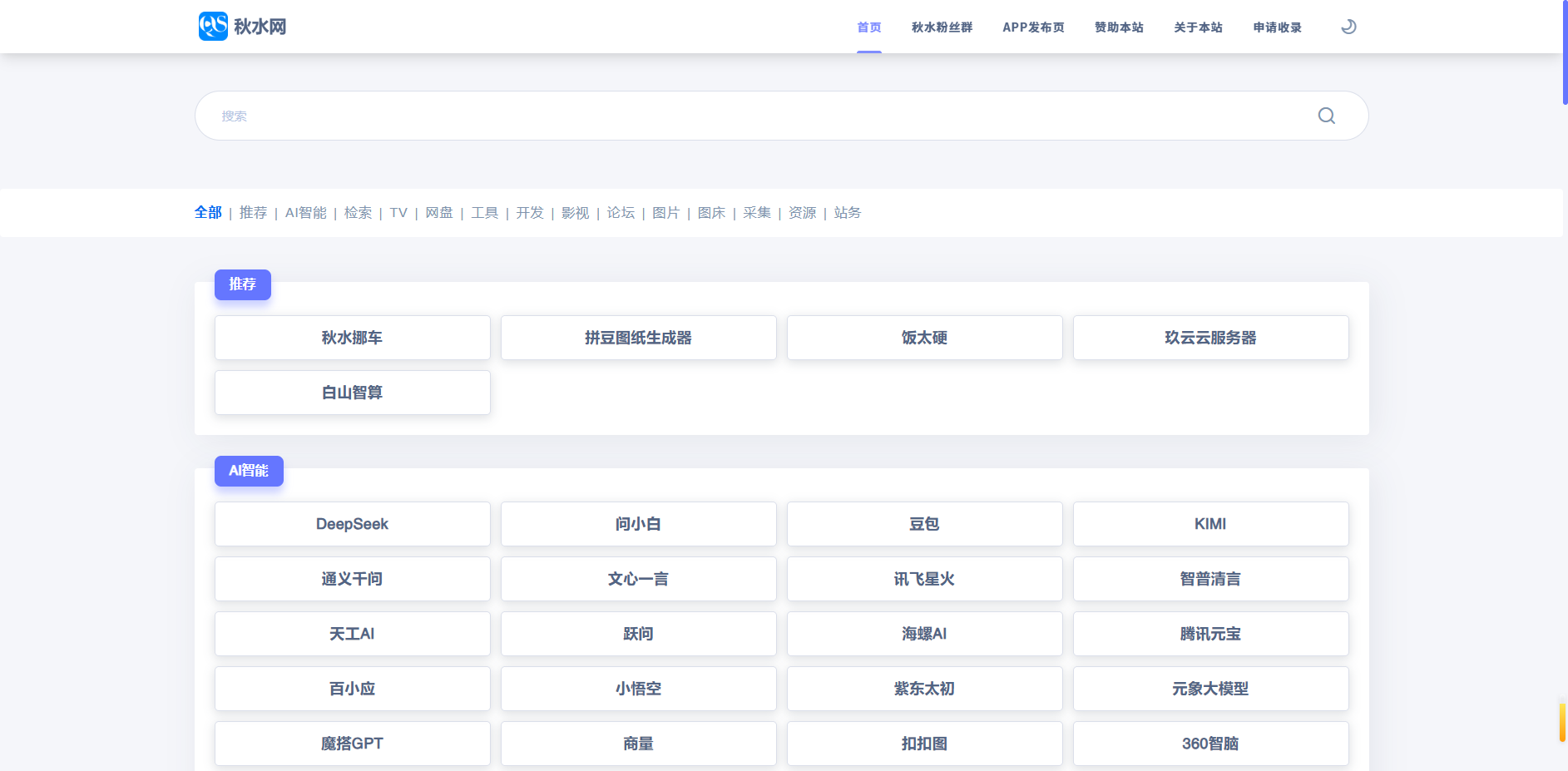Visit the 小悟空 link card
This screenshot has height=771, width=1568.
(x=639, y=689)
